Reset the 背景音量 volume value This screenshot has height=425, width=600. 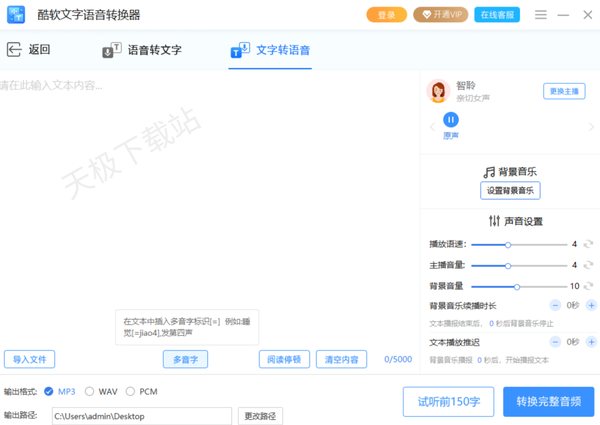click(589, 286)
